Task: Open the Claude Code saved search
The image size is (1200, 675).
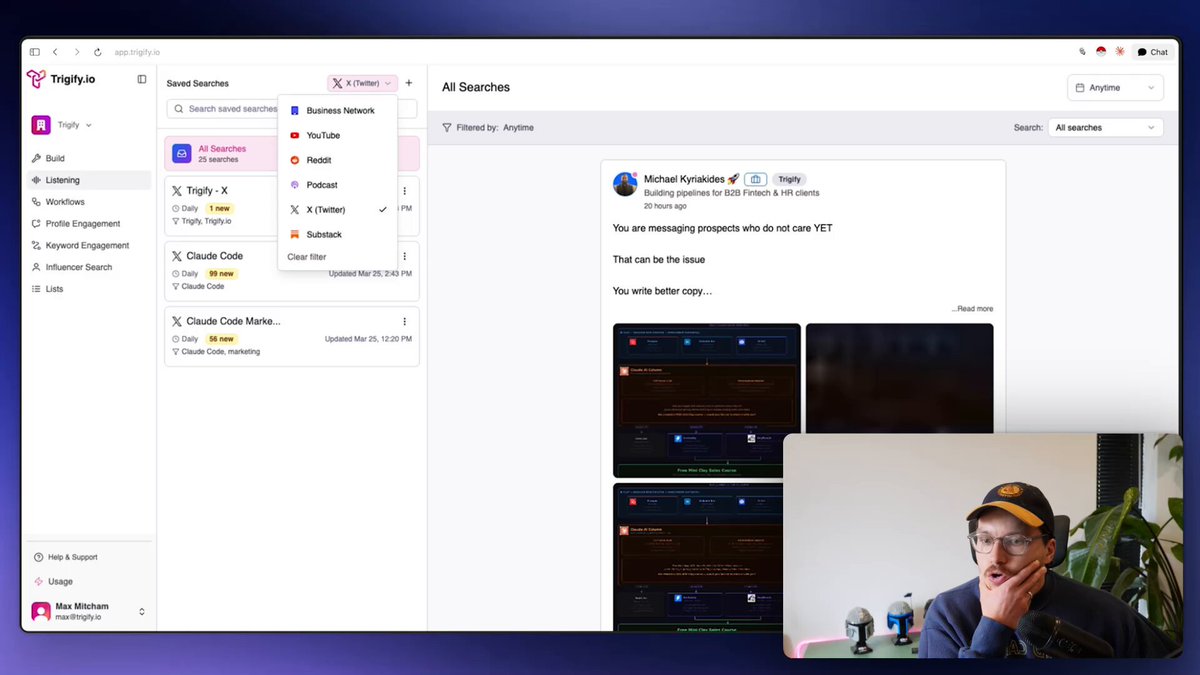Action: (x=292, y=270)
